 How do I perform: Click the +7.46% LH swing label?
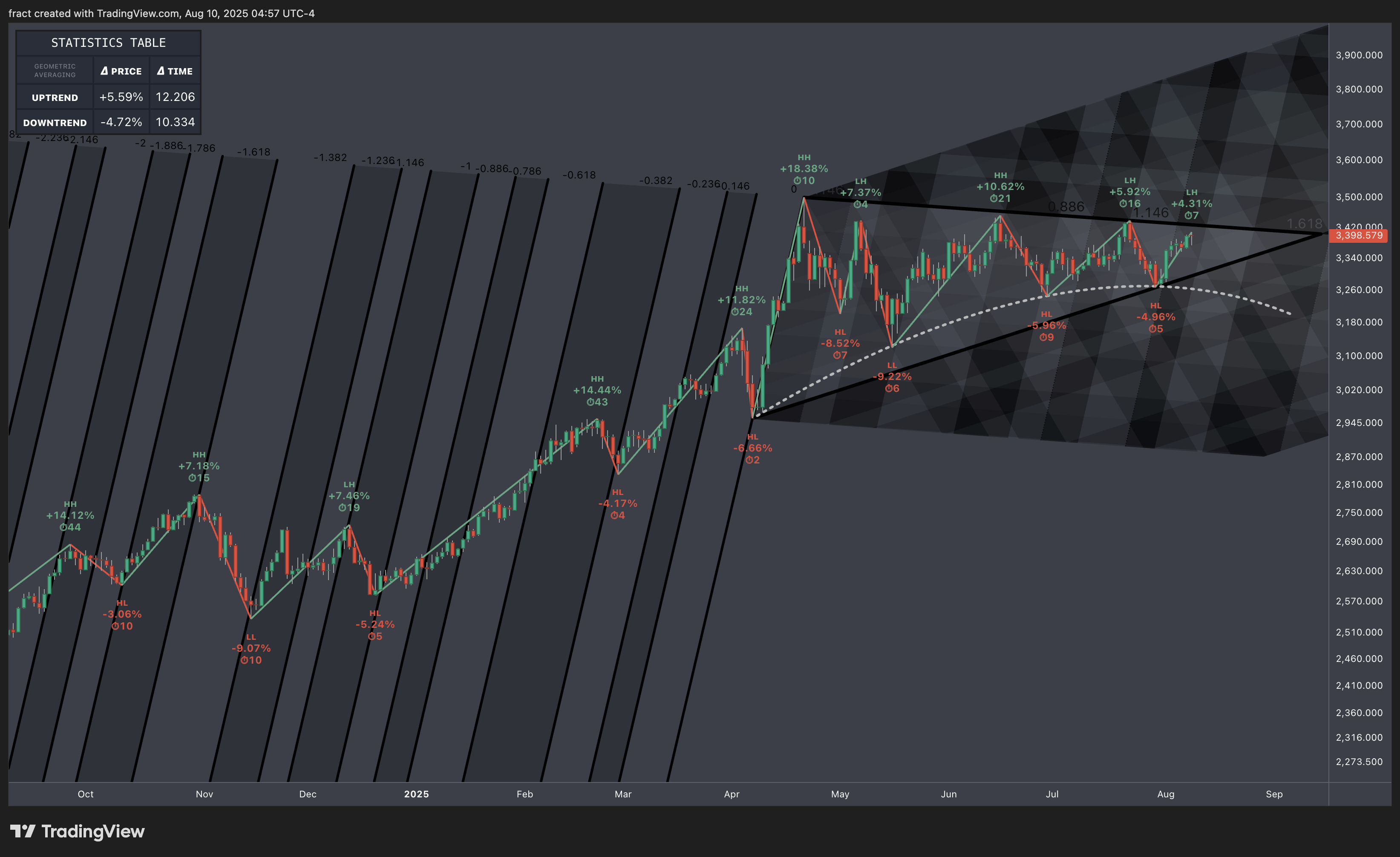pyautogui.click(x=349, y=496)
